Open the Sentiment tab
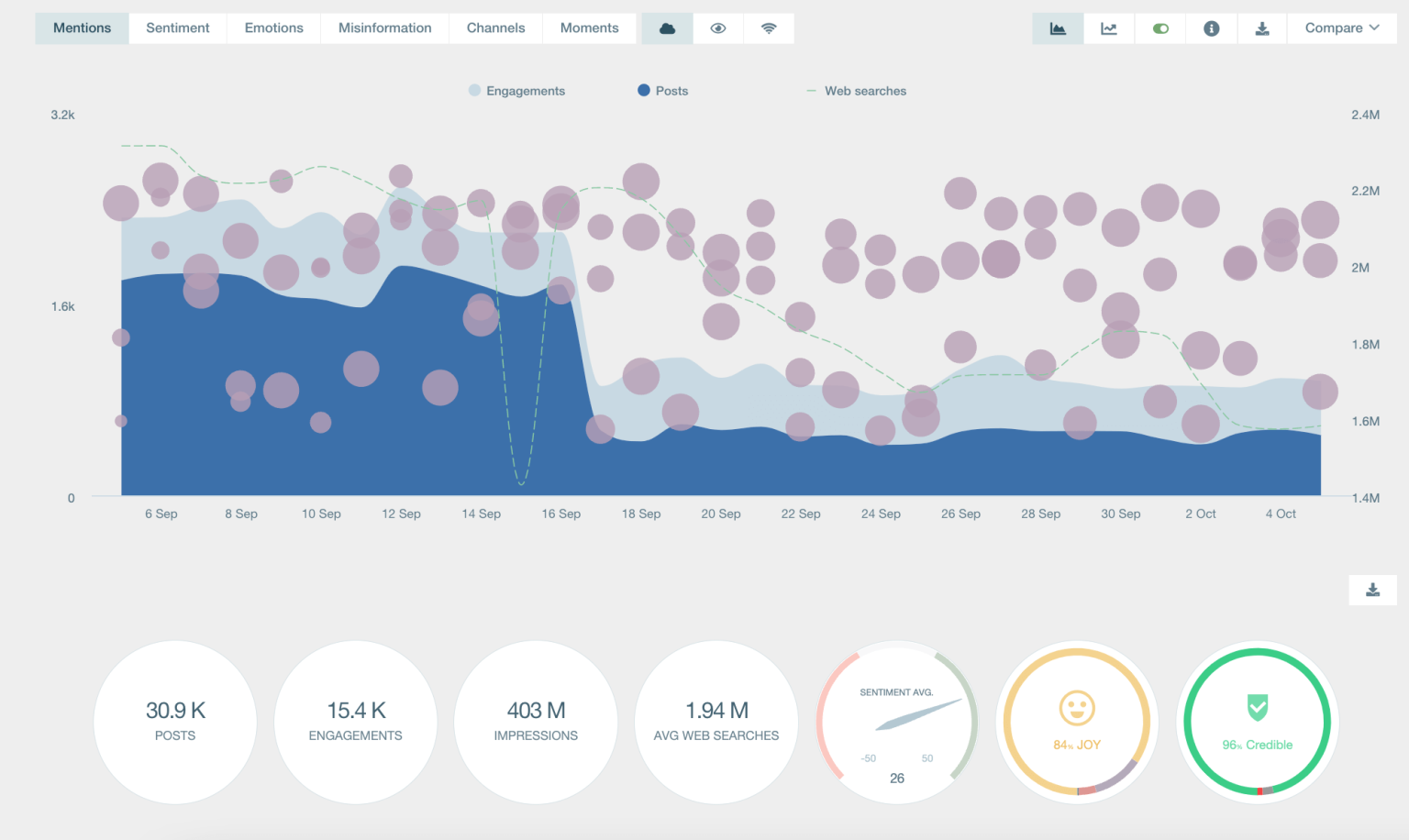The height and width of the screenshot is (840, 1409). coord(178,28)
